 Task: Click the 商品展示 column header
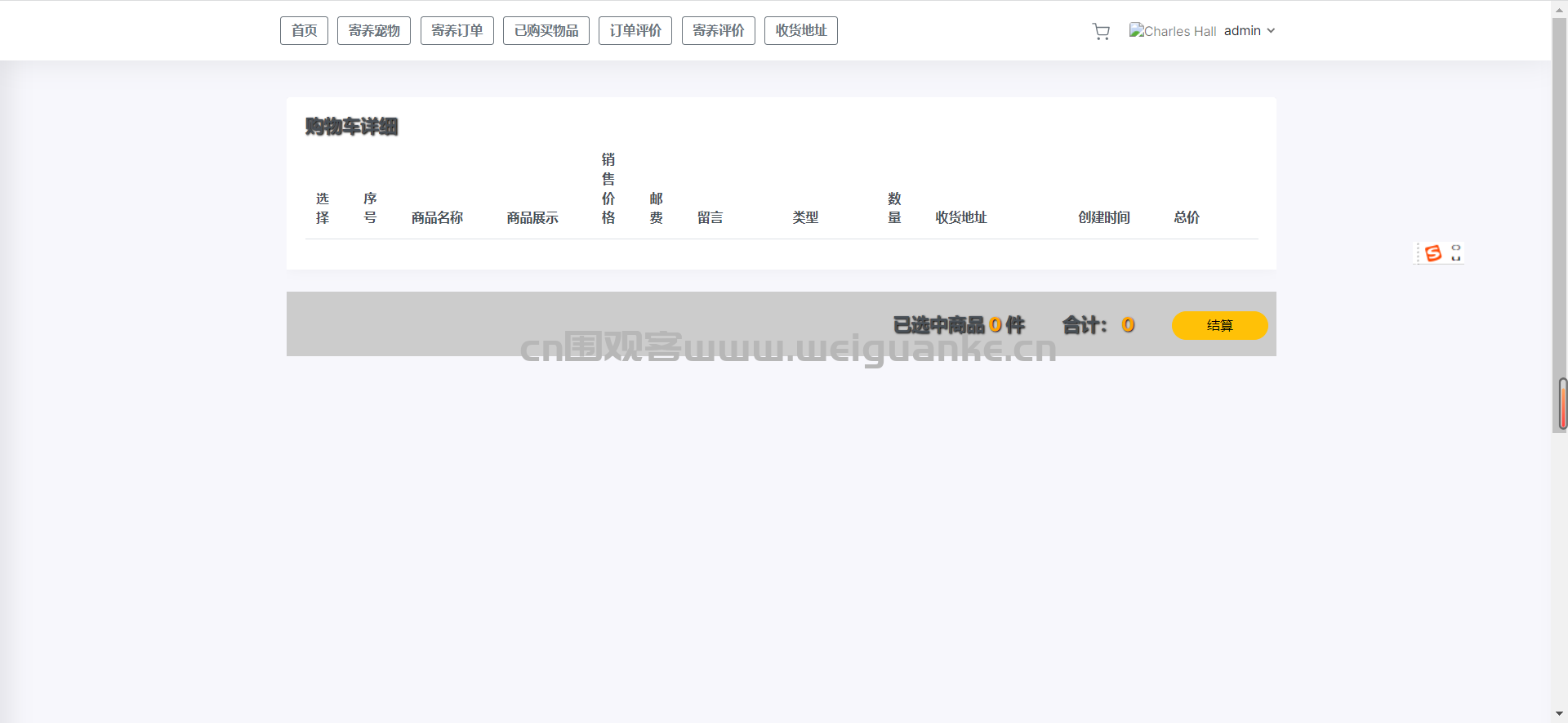click(x=532, y=217)
